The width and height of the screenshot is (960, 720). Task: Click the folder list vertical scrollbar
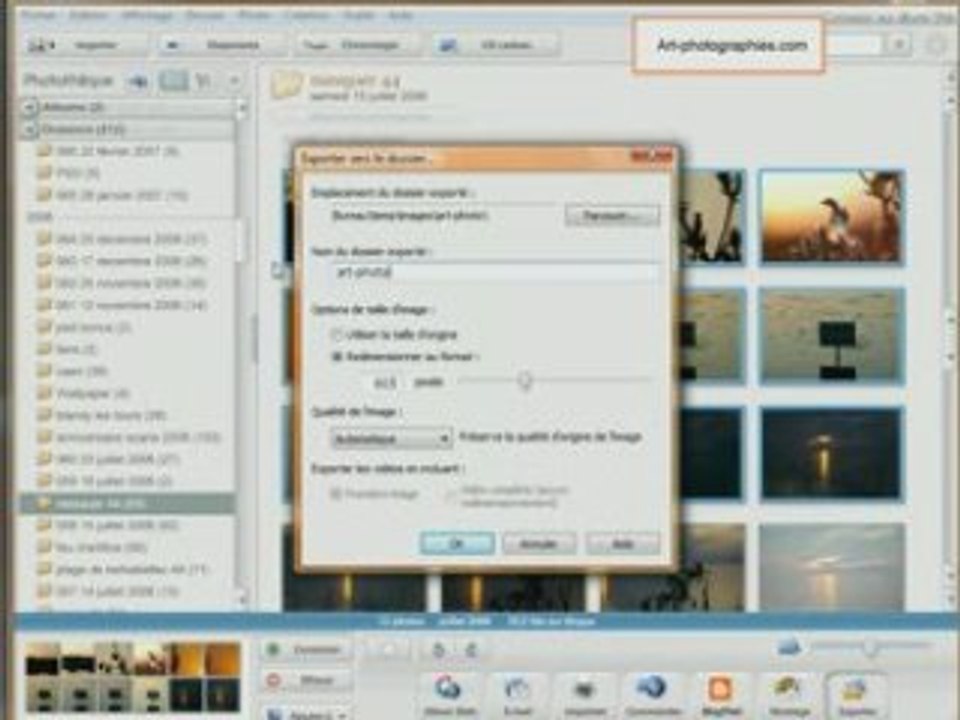point(242,355)
